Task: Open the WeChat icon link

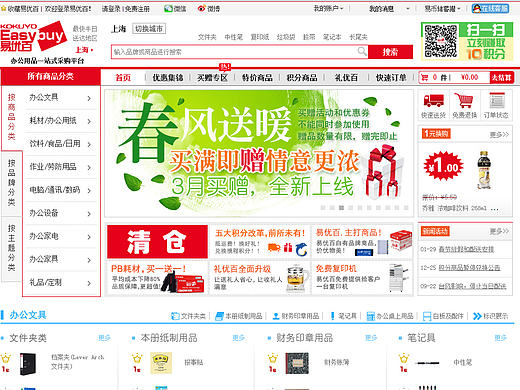Action: coord(168,9)
